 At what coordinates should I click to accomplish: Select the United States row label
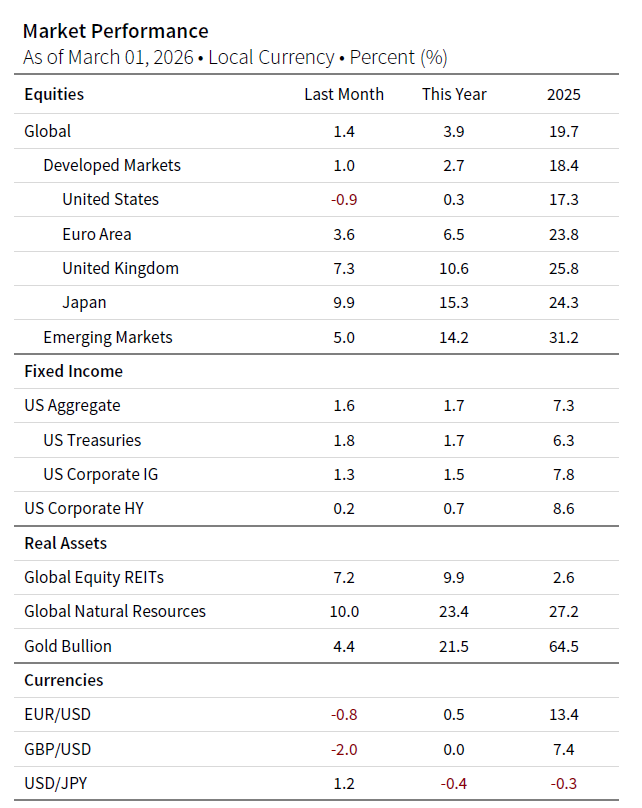click(x=110, y=199)
